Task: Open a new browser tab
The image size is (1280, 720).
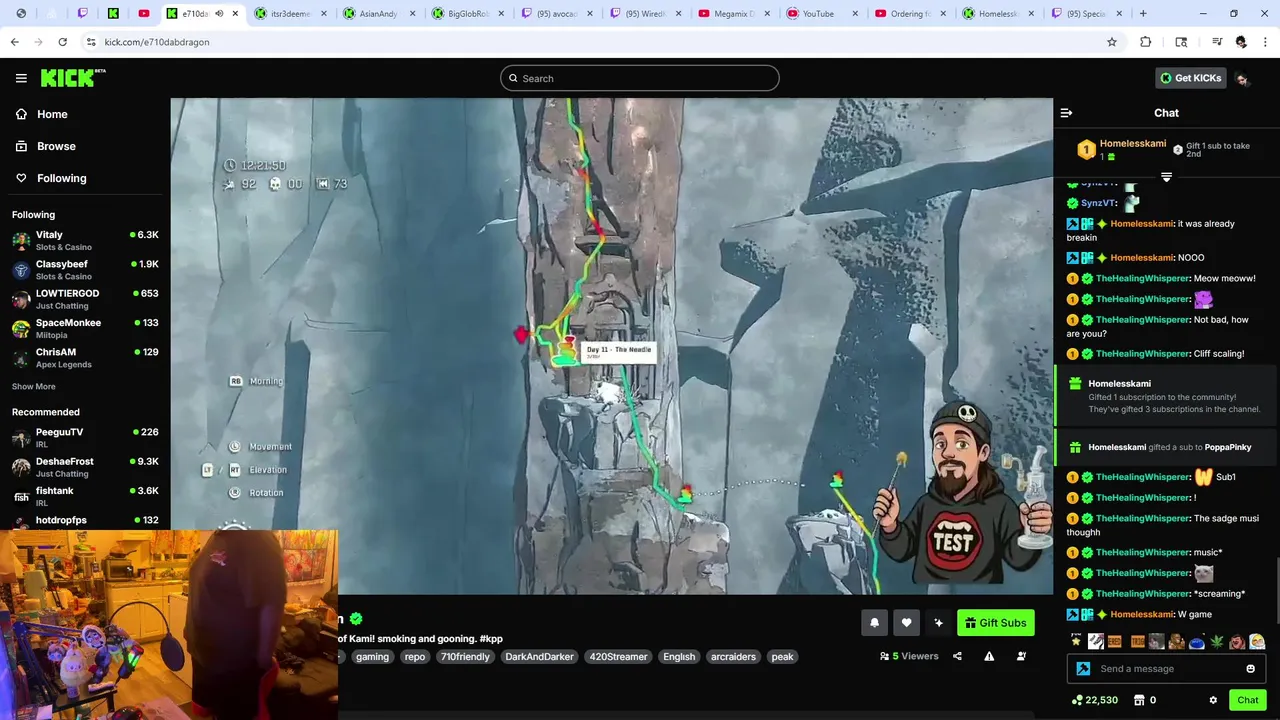Action: point(1143,14)
